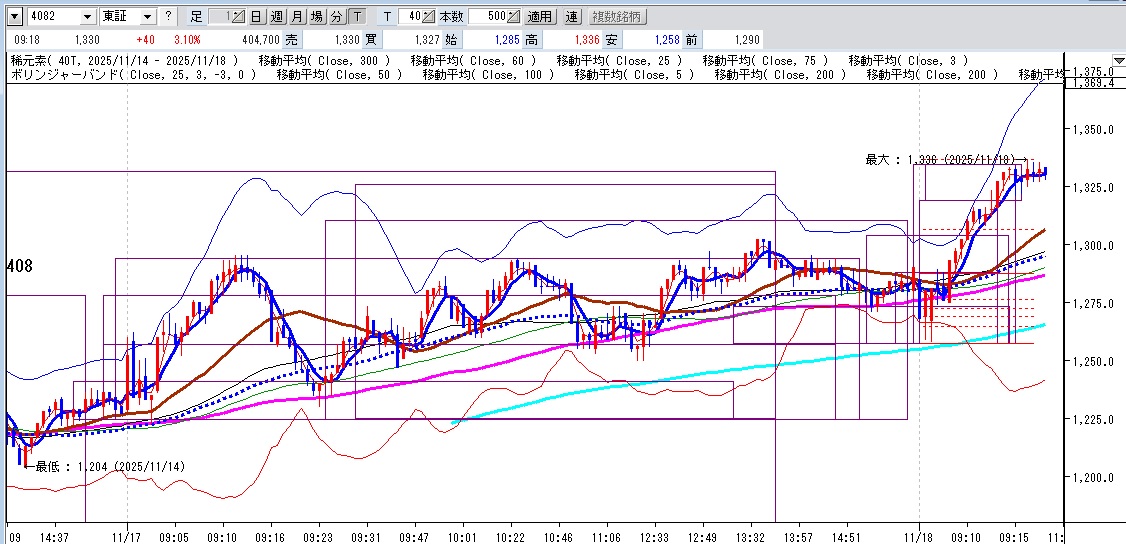Click the 最大 : 1,336 high annotation
This screenshot has height=544, width=1126.
[946, 159]
